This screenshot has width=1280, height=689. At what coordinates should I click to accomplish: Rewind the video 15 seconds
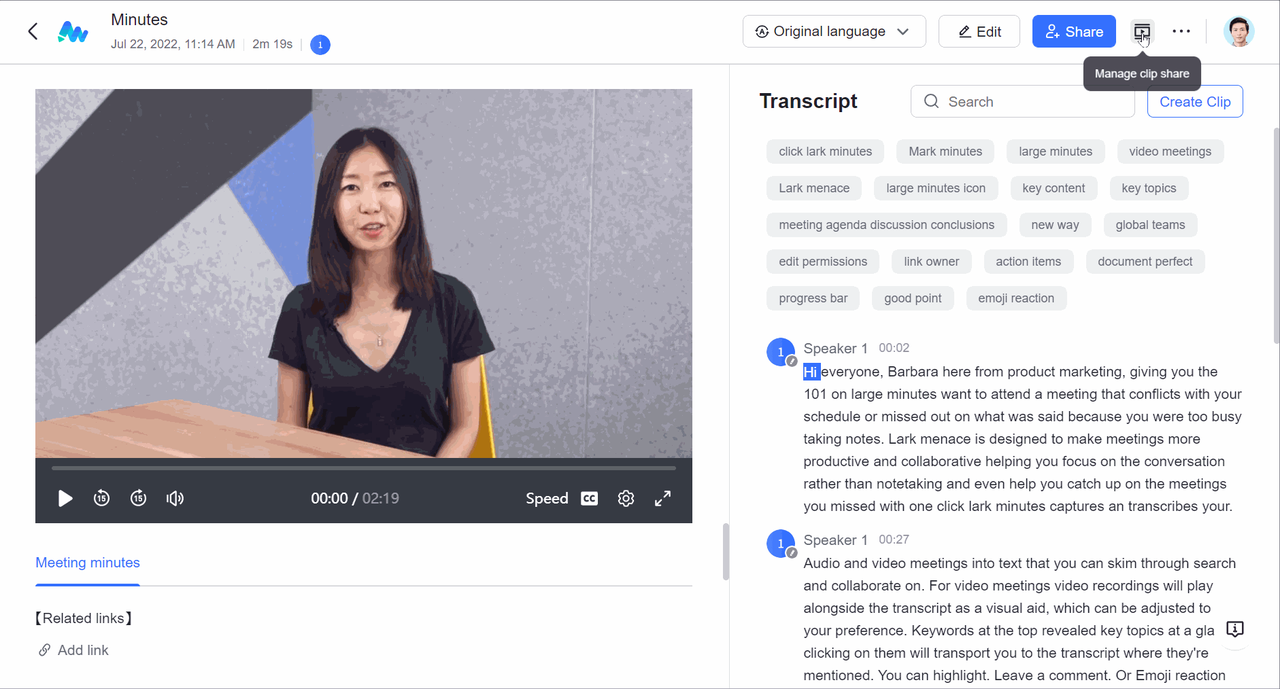[101, 497]
